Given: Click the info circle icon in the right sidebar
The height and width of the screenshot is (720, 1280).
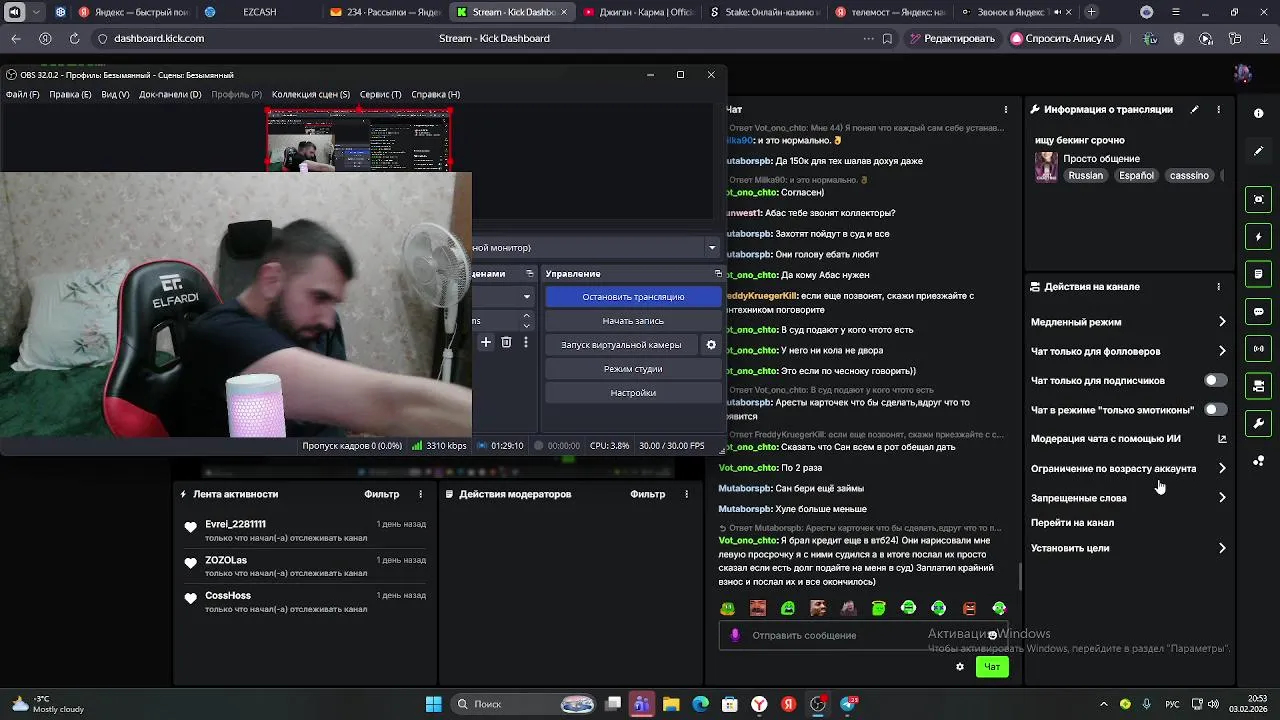Looking at the screenshot, I should (x=1259, y=113).
